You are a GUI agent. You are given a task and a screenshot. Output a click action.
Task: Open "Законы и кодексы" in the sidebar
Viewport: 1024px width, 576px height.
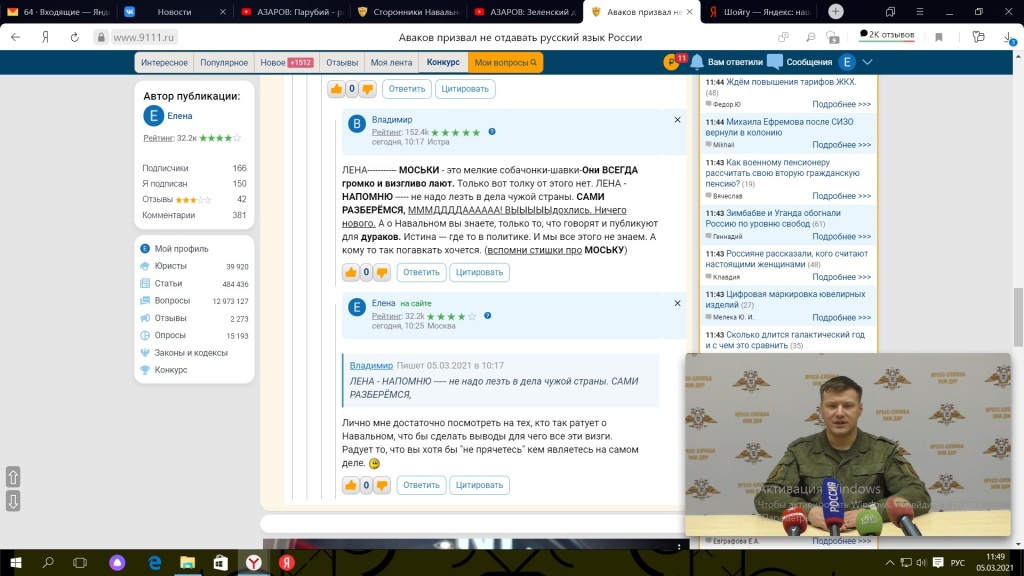(191, 352)
